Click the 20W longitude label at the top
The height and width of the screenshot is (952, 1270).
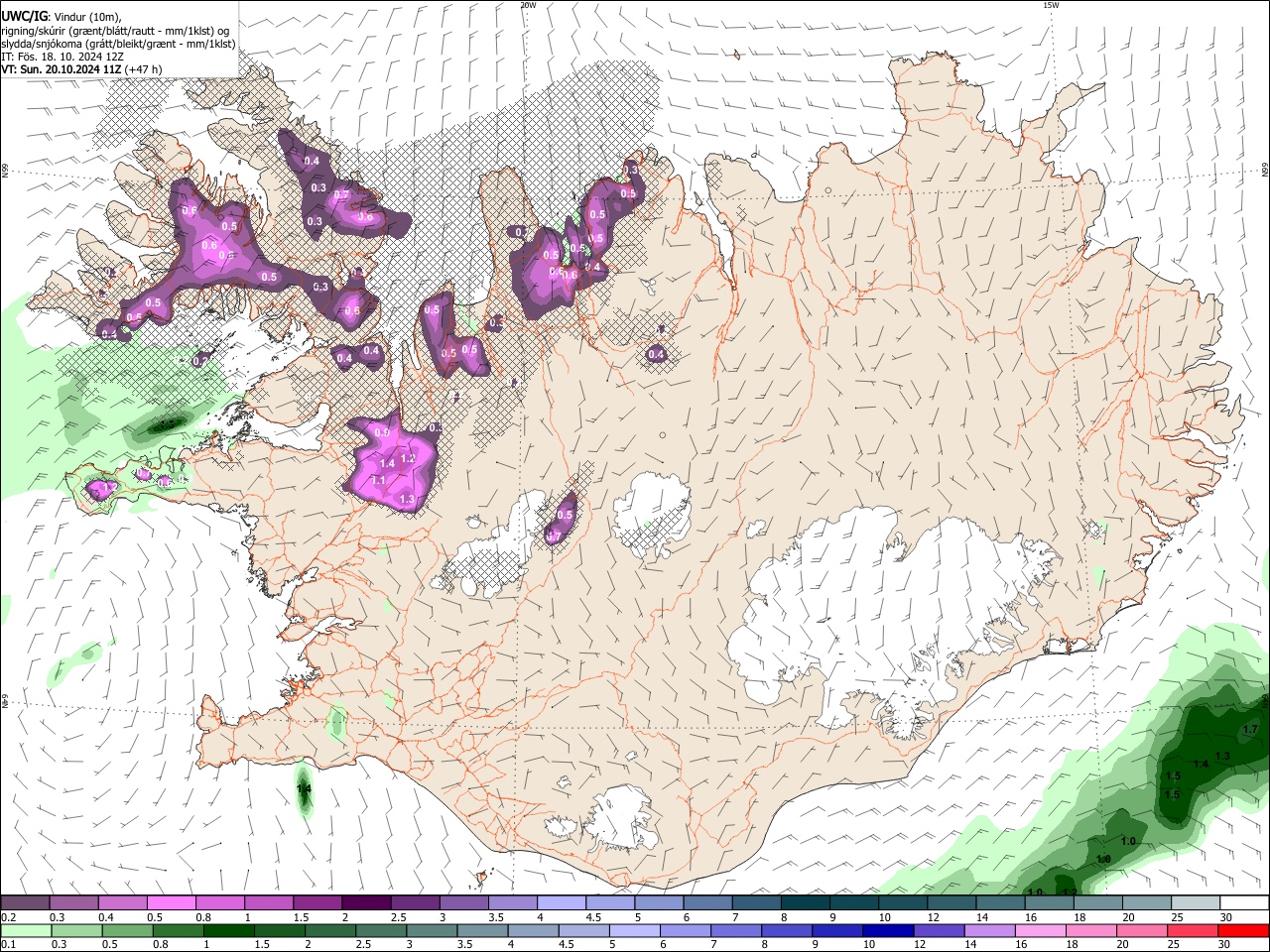coord(528,5)
